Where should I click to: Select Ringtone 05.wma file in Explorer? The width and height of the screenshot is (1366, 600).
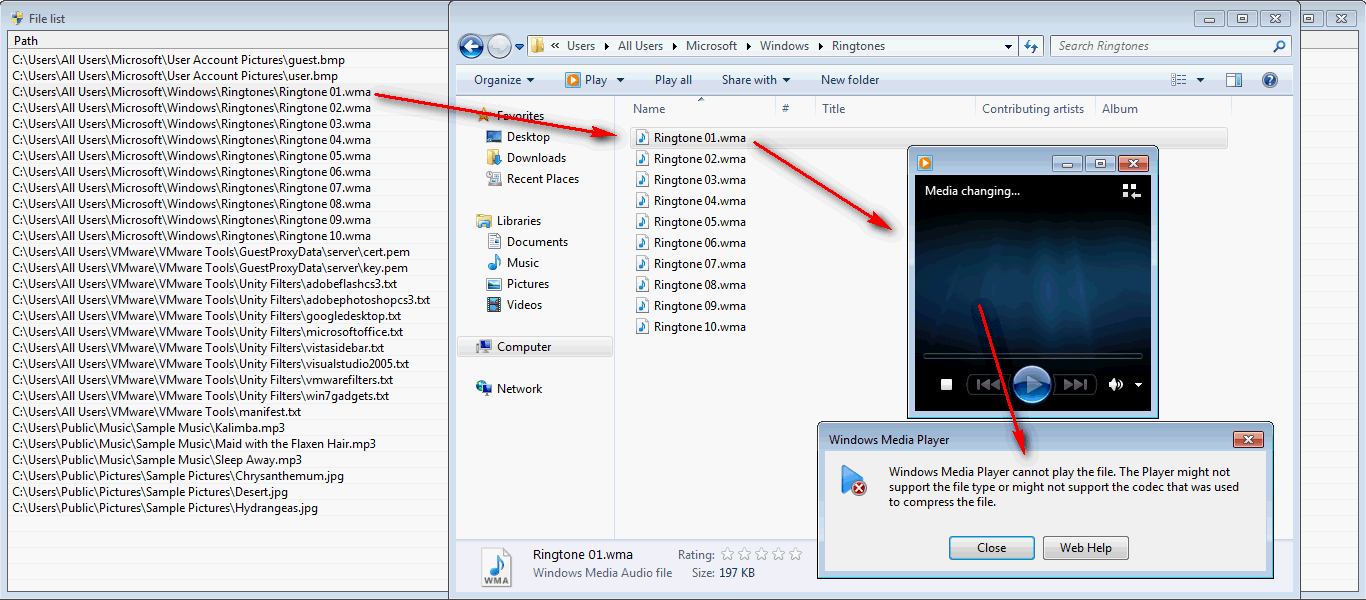[699, 222]
